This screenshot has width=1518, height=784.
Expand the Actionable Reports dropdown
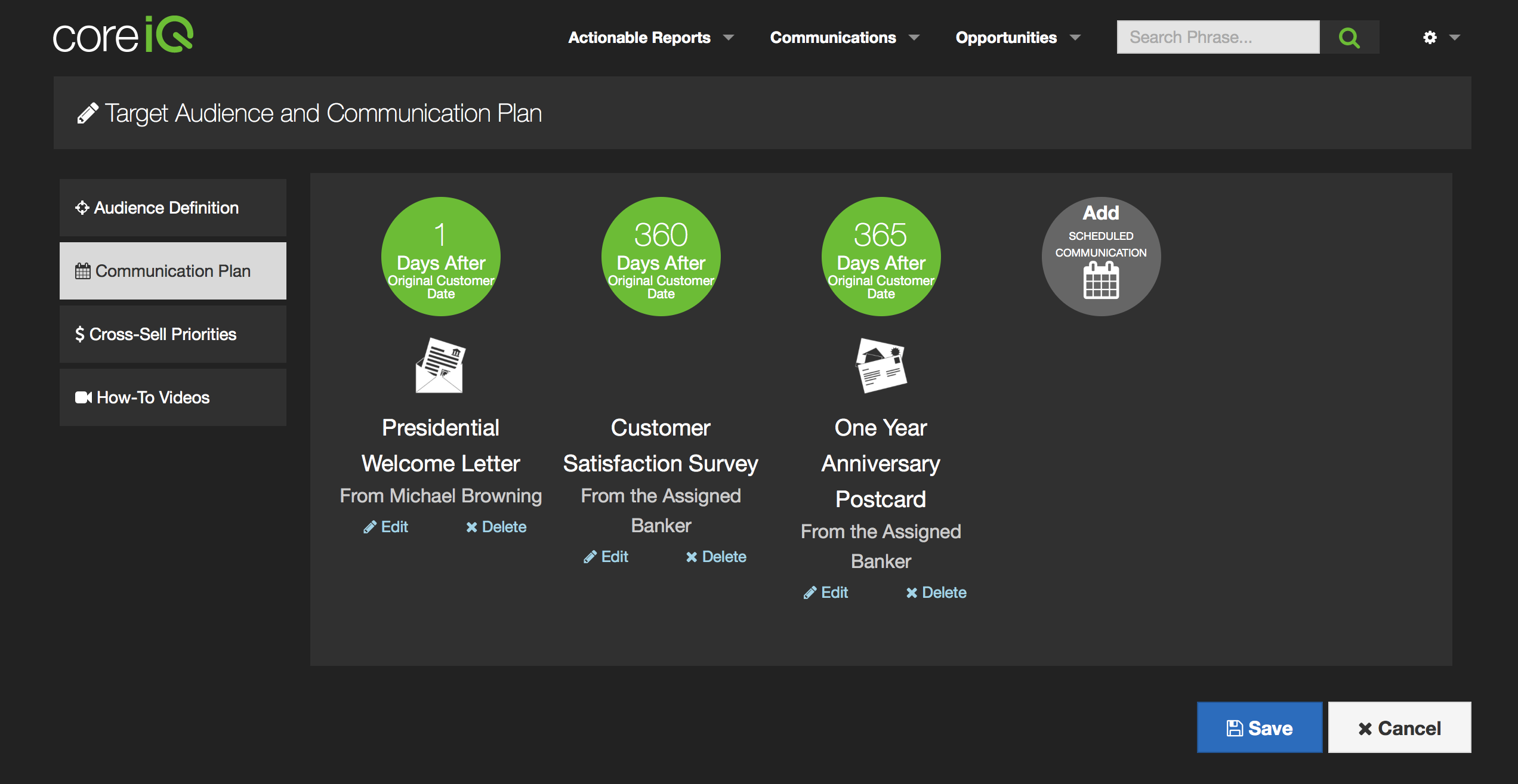click(650, 38)
